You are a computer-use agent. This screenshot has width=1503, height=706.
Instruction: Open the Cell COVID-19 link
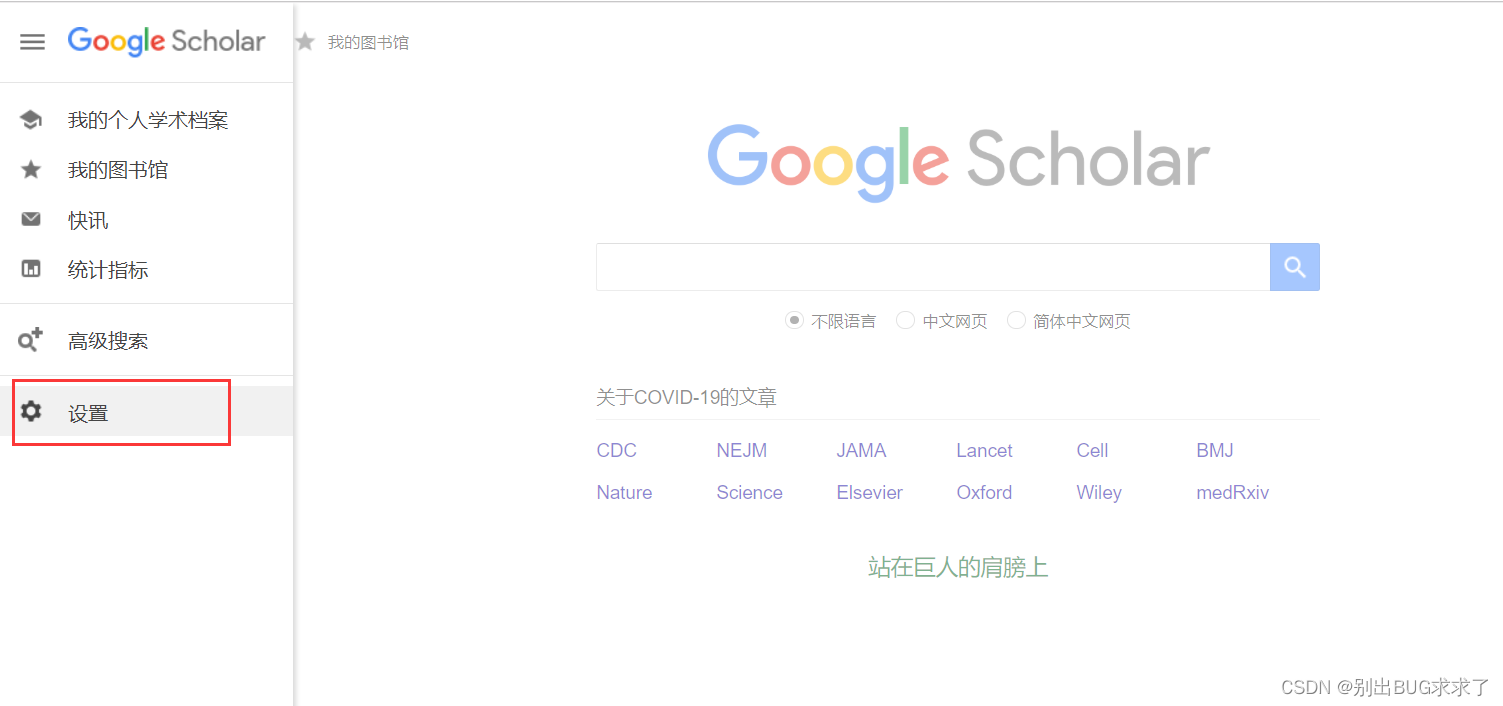[1092, 451]
